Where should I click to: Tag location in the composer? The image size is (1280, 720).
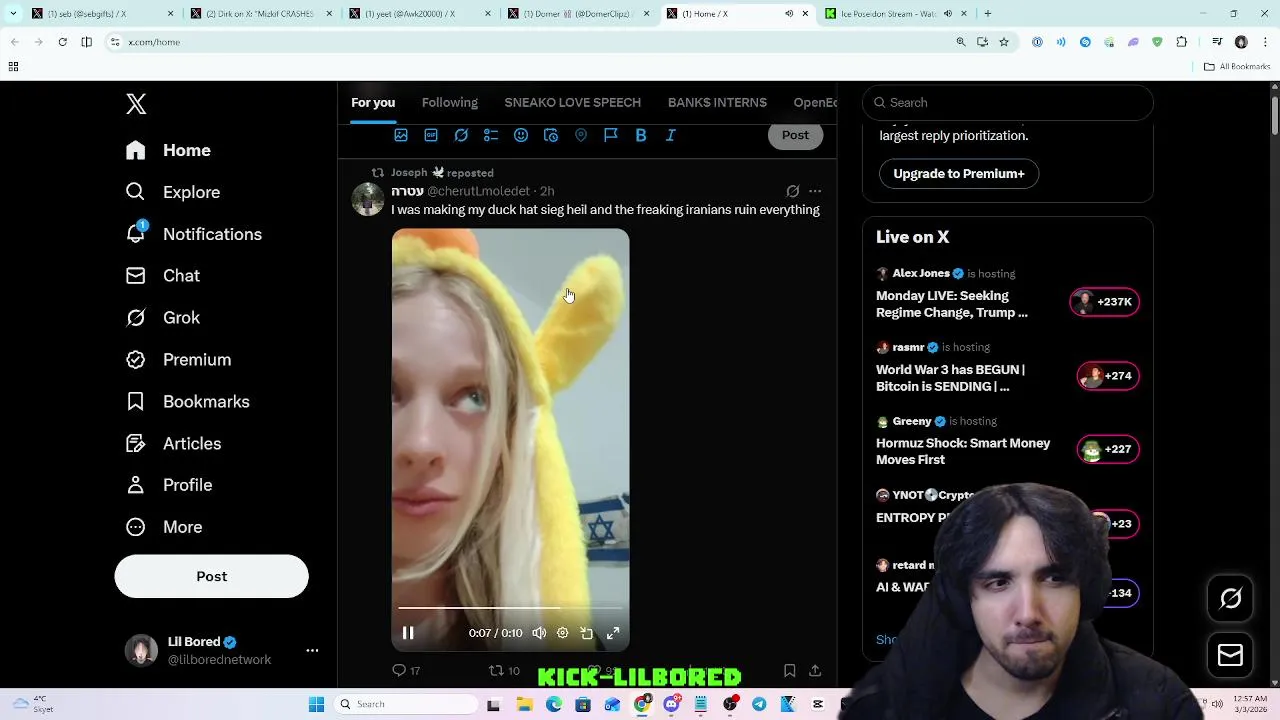pyautogui.click(x=581, y=135)
